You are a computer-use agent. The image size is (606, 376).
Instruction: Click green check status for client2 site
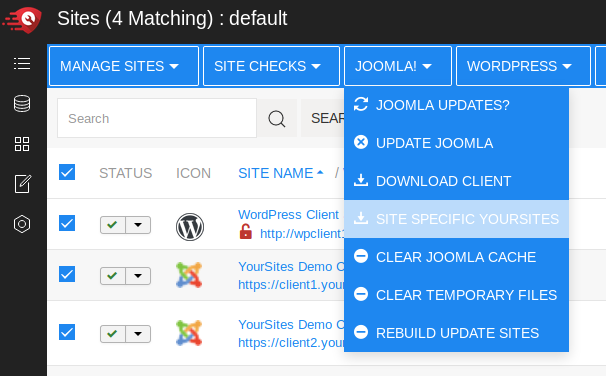pos(112,334)
